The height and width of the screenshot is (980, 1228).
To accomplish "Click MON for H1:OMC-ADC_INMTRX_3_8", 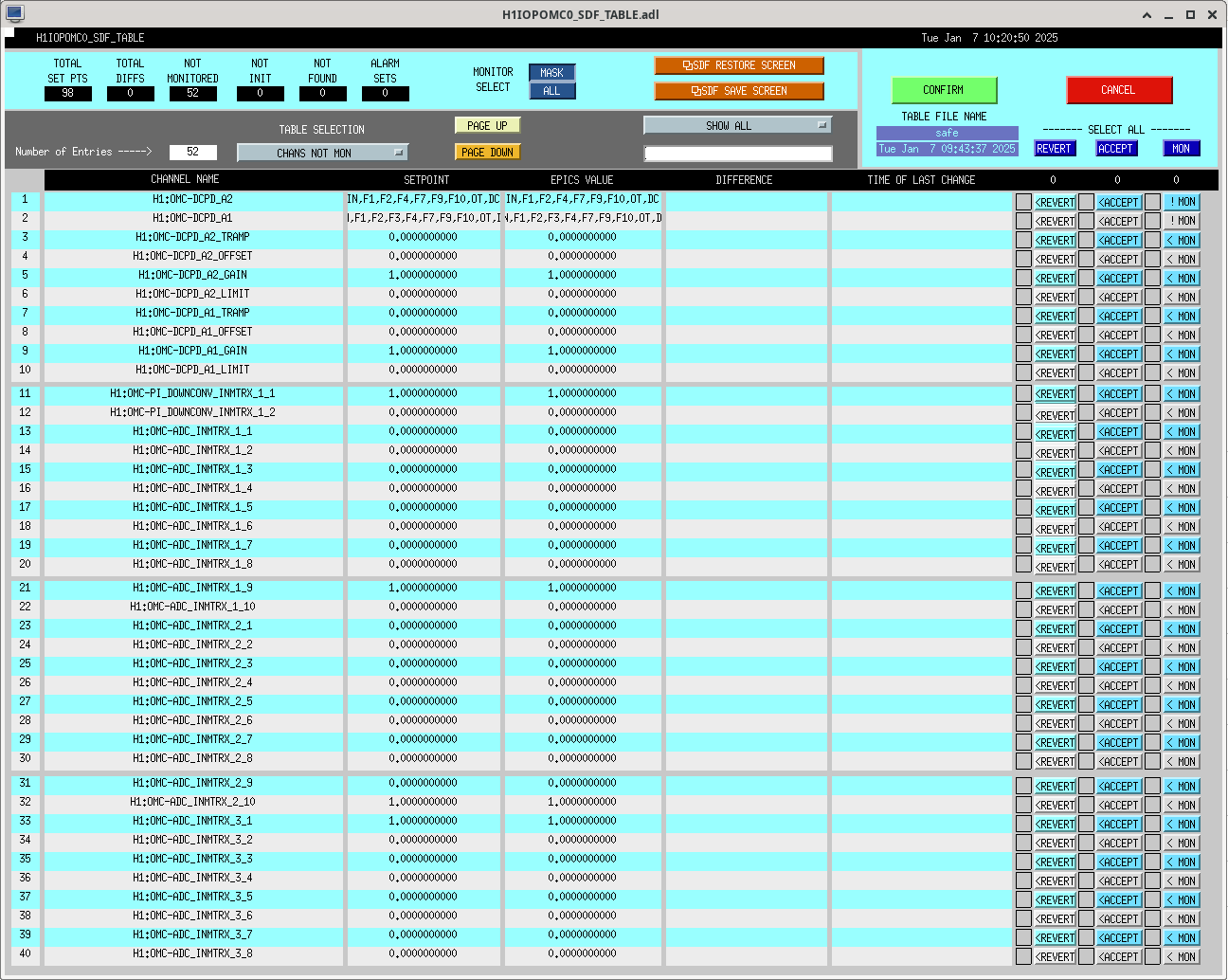I will coord(1182,956).
